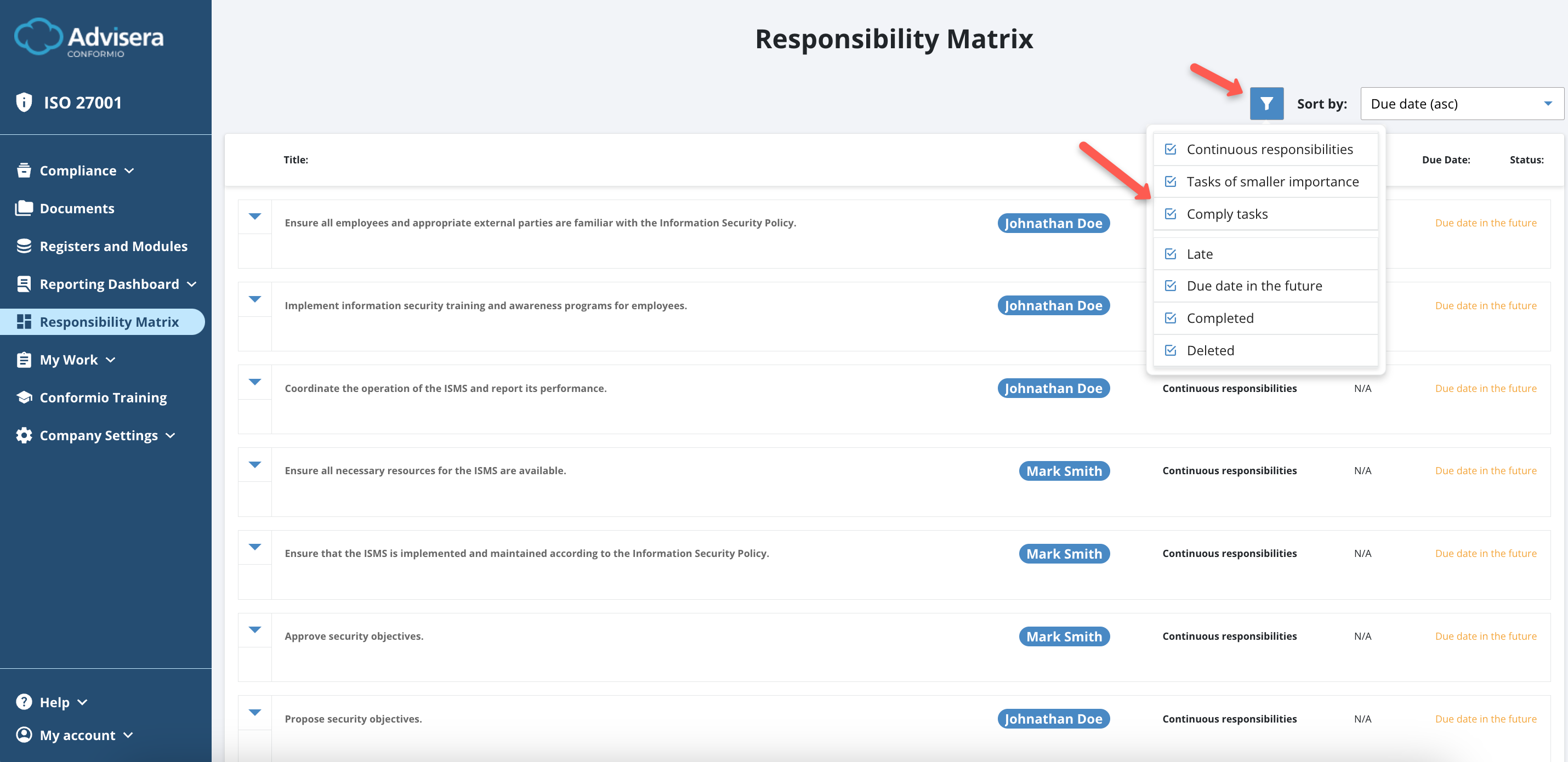This screenshot has width=1568, height=762.
Task: Click the ISO 27001 shield icon
Action: (24, 103)
